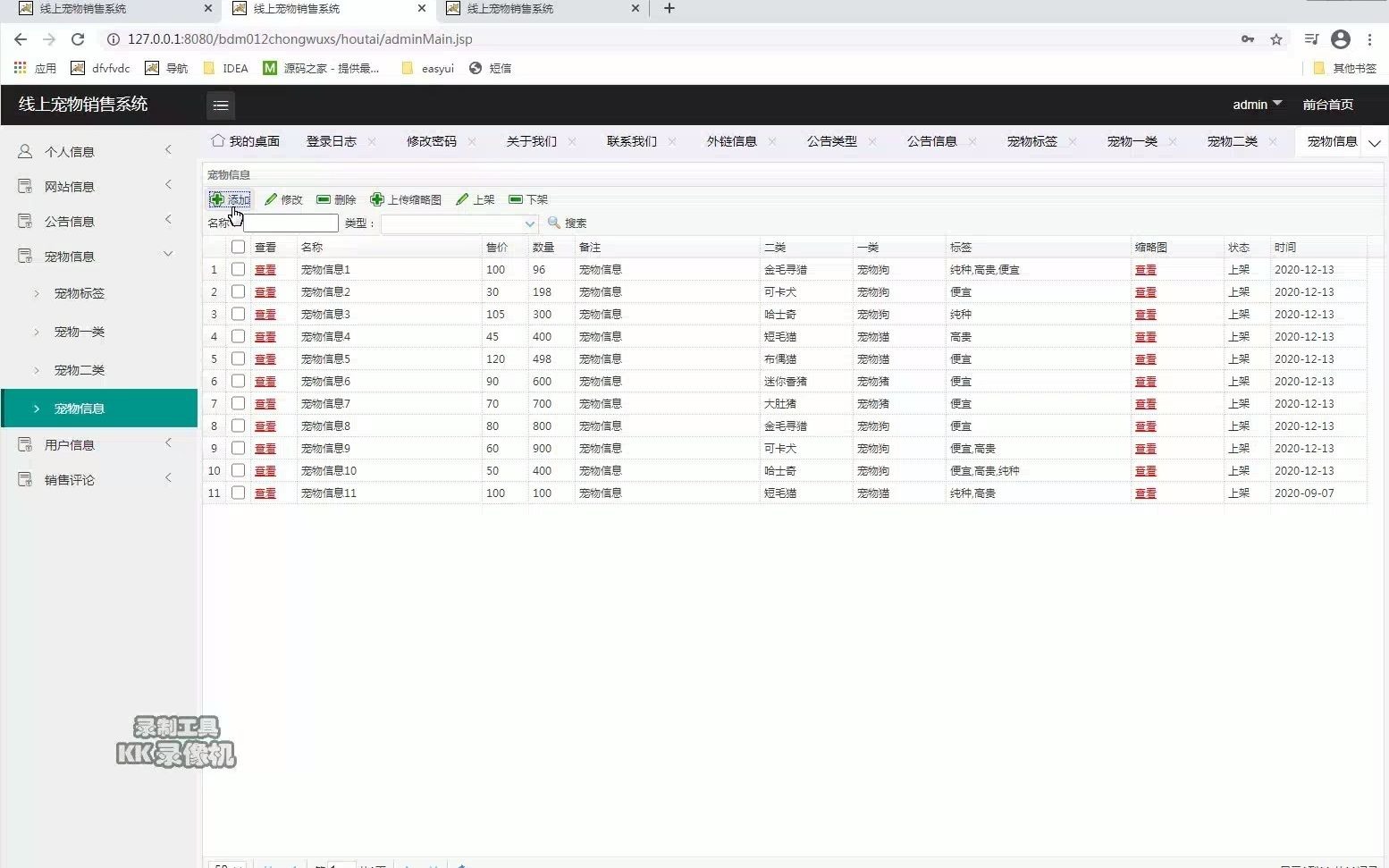Go to 前台首页 link in header

(x=1327, y=105)
